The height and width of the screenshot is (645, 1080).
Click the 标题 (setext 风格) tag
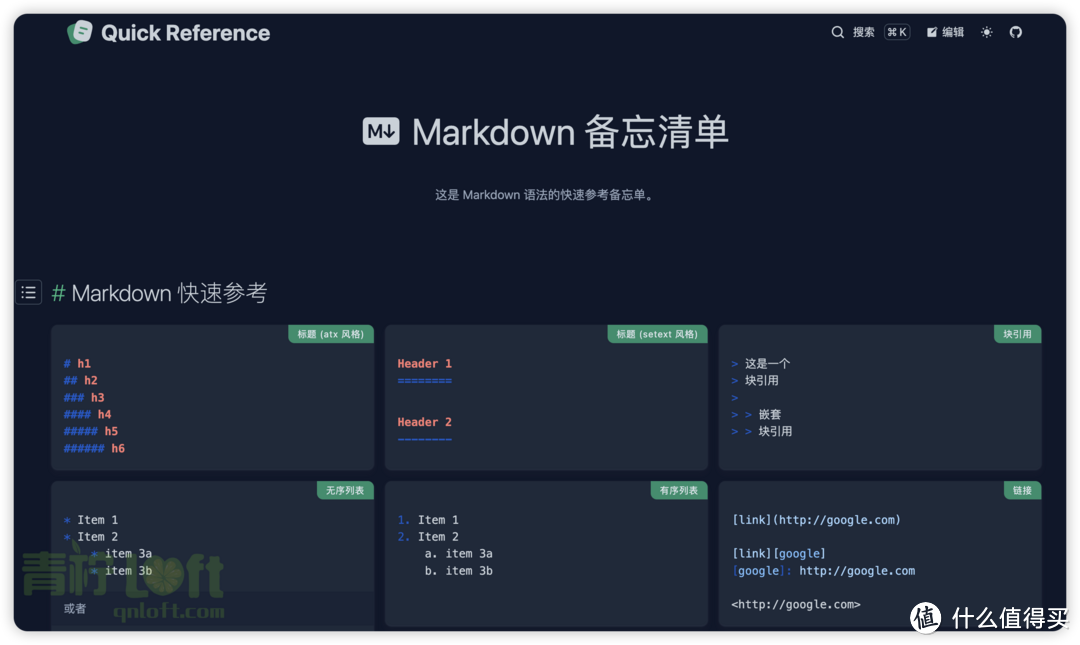[x=657, y=334]
